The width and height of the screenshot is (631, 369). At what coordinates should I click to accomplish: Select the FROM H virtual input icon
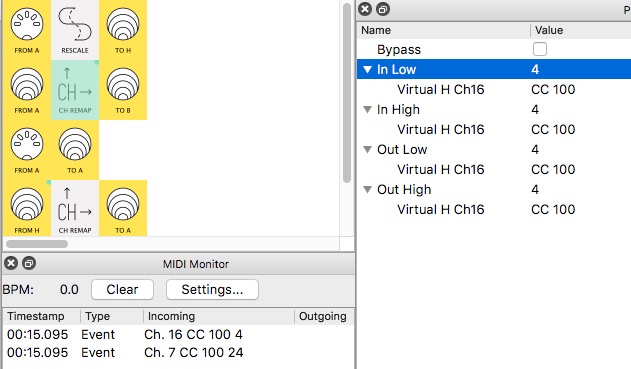[27, 210]
